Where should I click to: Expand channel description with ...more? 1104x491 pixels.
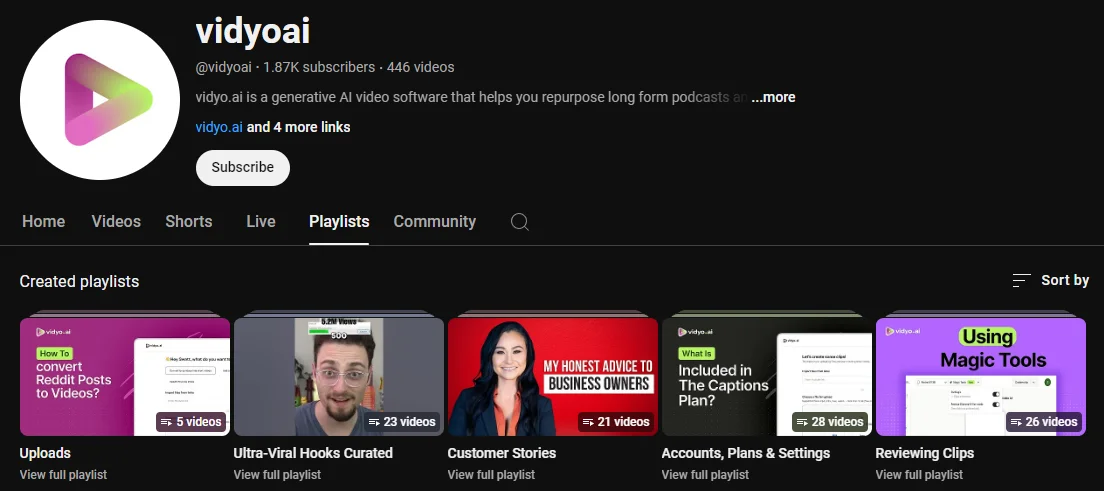click(773, 97)
